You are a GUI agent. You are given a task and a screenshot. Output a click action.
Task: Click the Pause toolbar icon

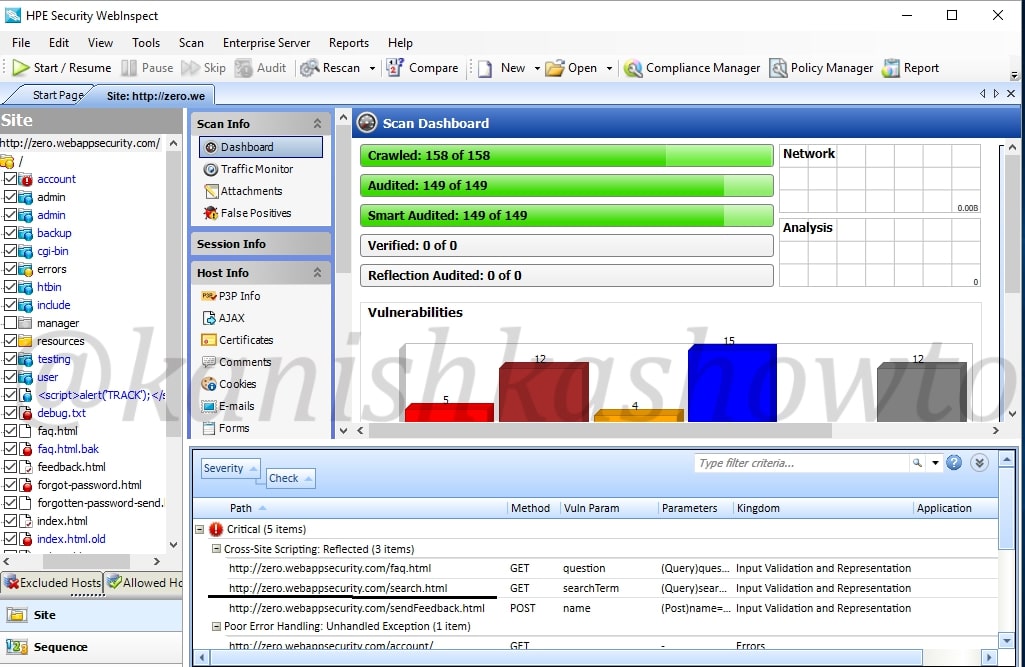[129, 68]
